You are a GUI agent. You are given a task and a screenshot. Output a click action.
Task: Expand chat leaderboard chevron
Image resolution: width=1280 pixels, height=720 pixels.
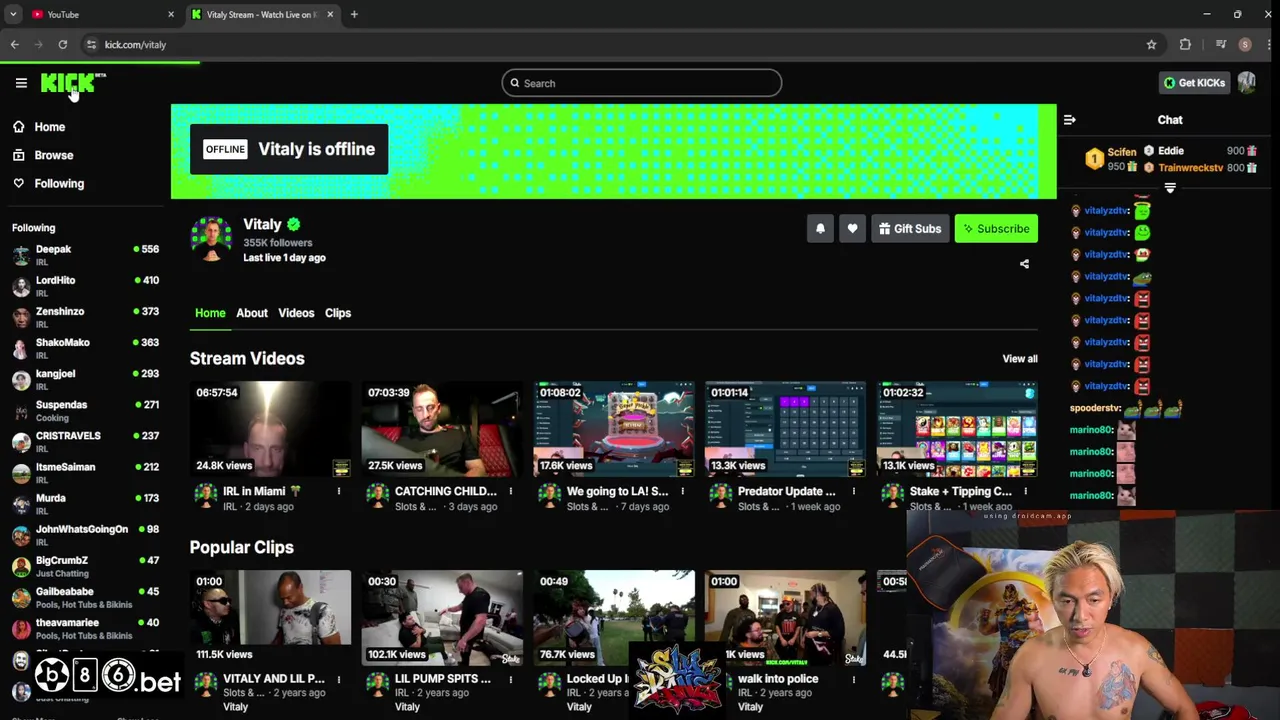click(1170, 188)
